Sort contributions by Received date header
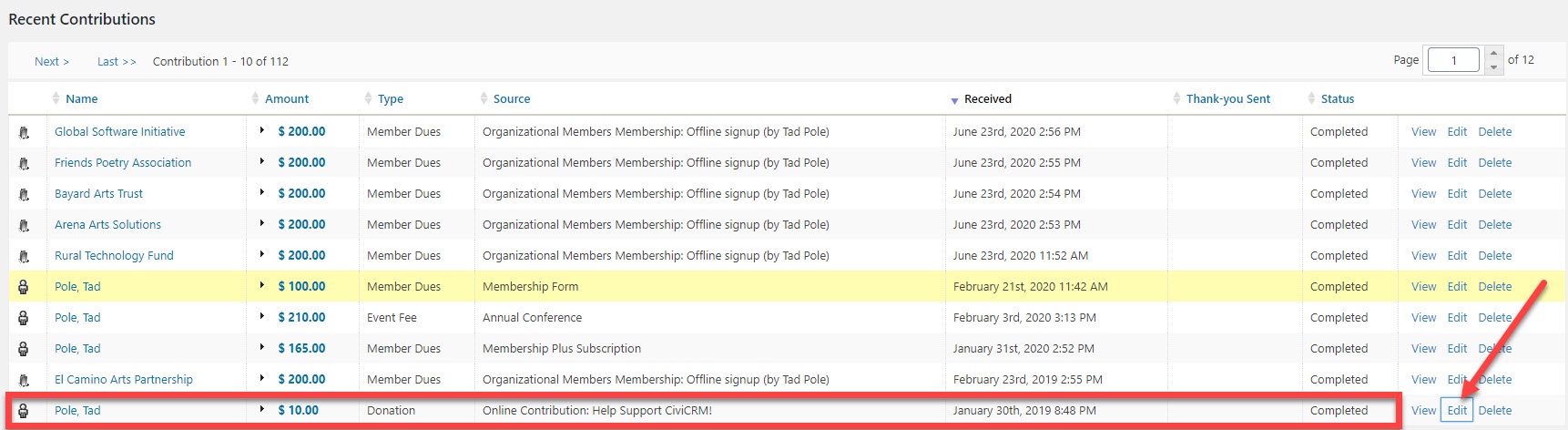 click(x=987, y=98)
